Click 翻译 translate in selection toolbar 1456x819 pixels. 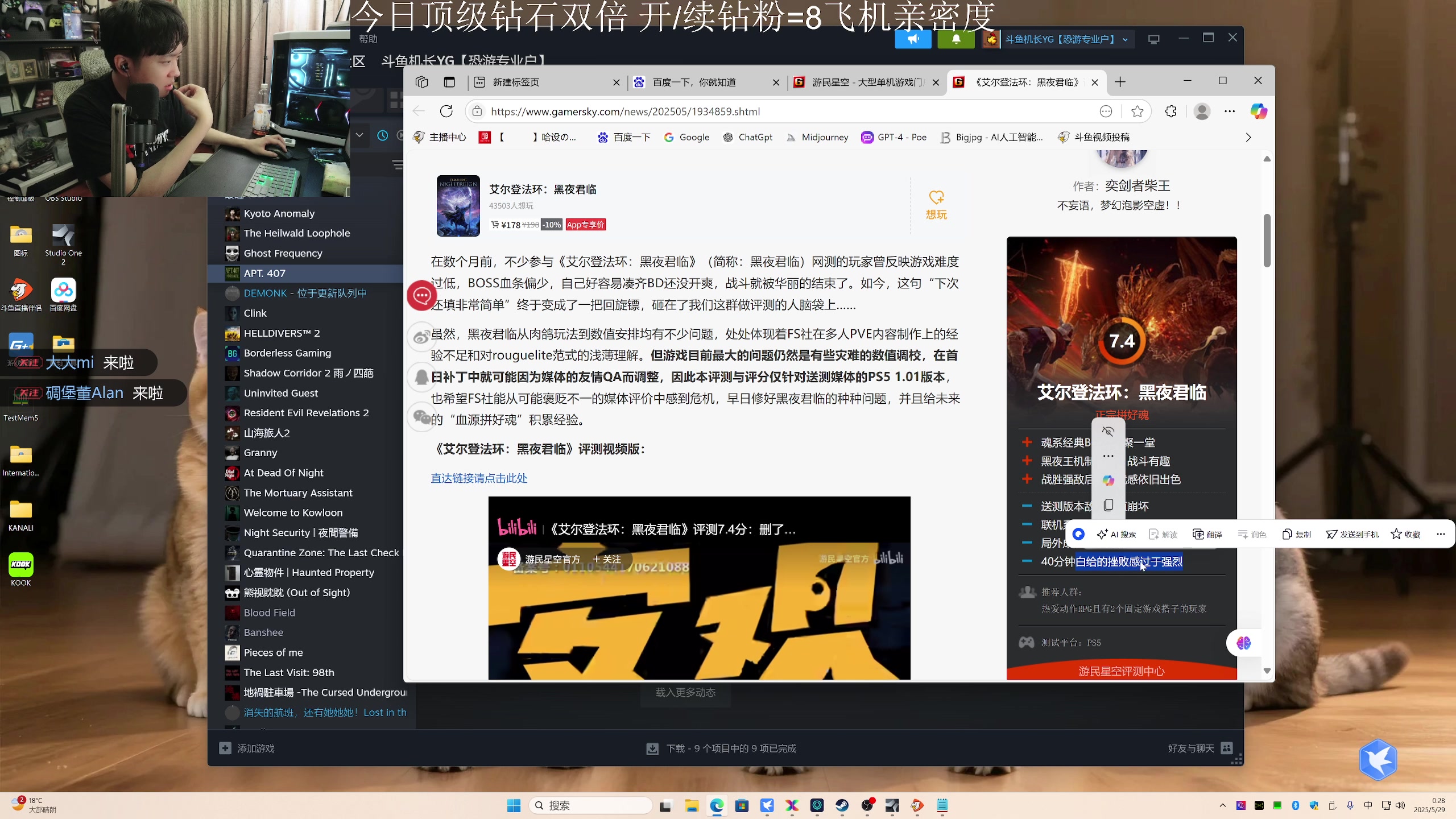coord(1207,534)
